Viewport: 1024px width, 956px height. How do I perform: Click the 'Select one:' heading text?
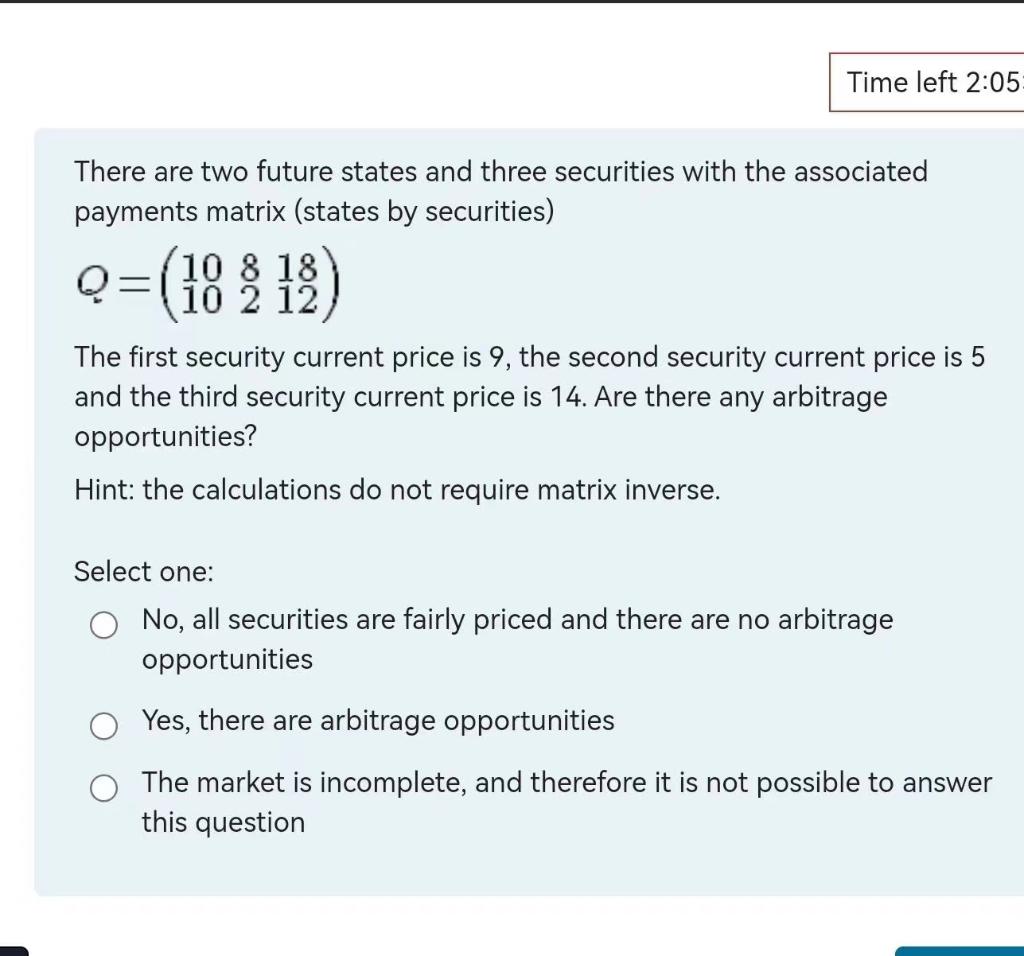143,571
